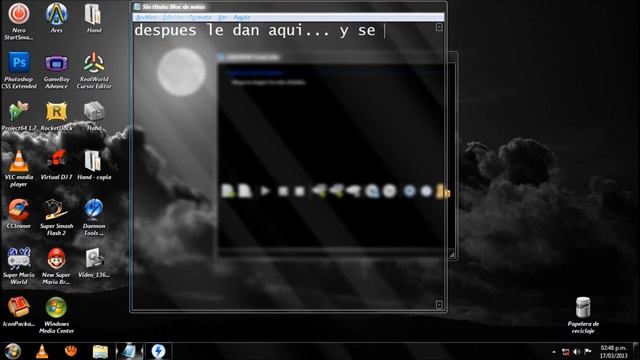Switch to the Notepad taskbar button

click(x=129, y=351)
